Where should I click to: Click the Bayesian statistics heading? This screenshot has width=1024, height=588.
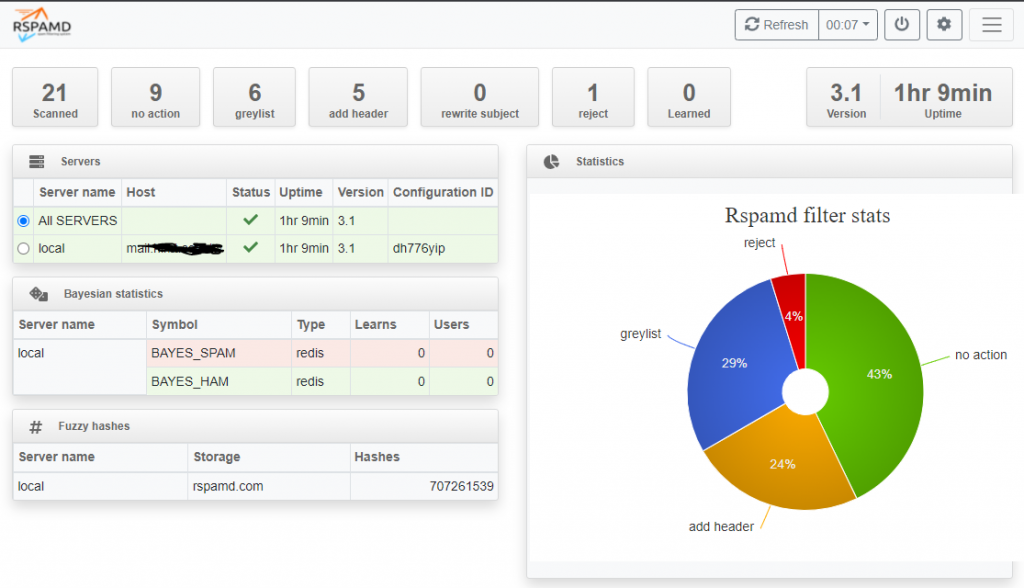click(113, 294)
